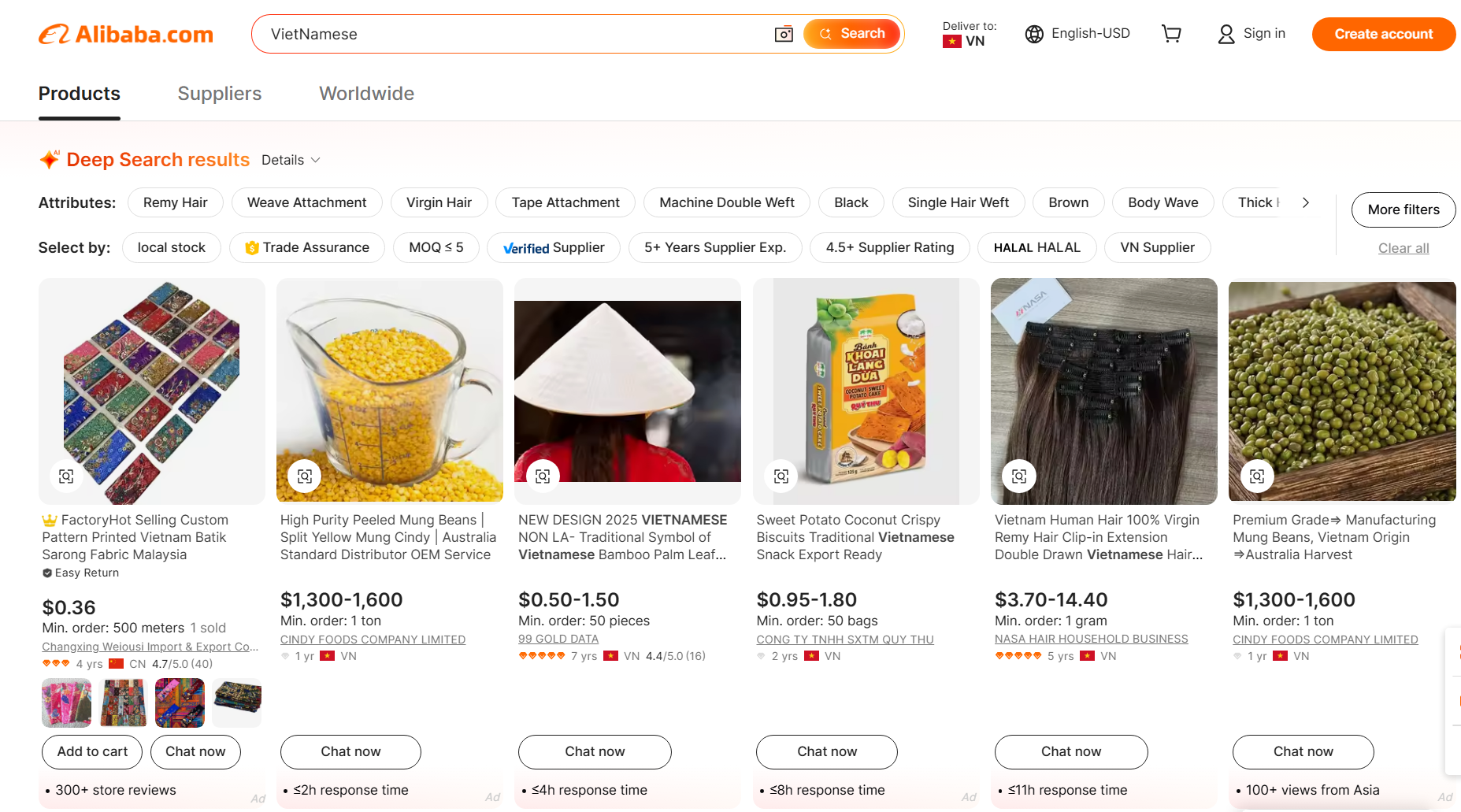Click the Clear all filters link

point(1403,248)
